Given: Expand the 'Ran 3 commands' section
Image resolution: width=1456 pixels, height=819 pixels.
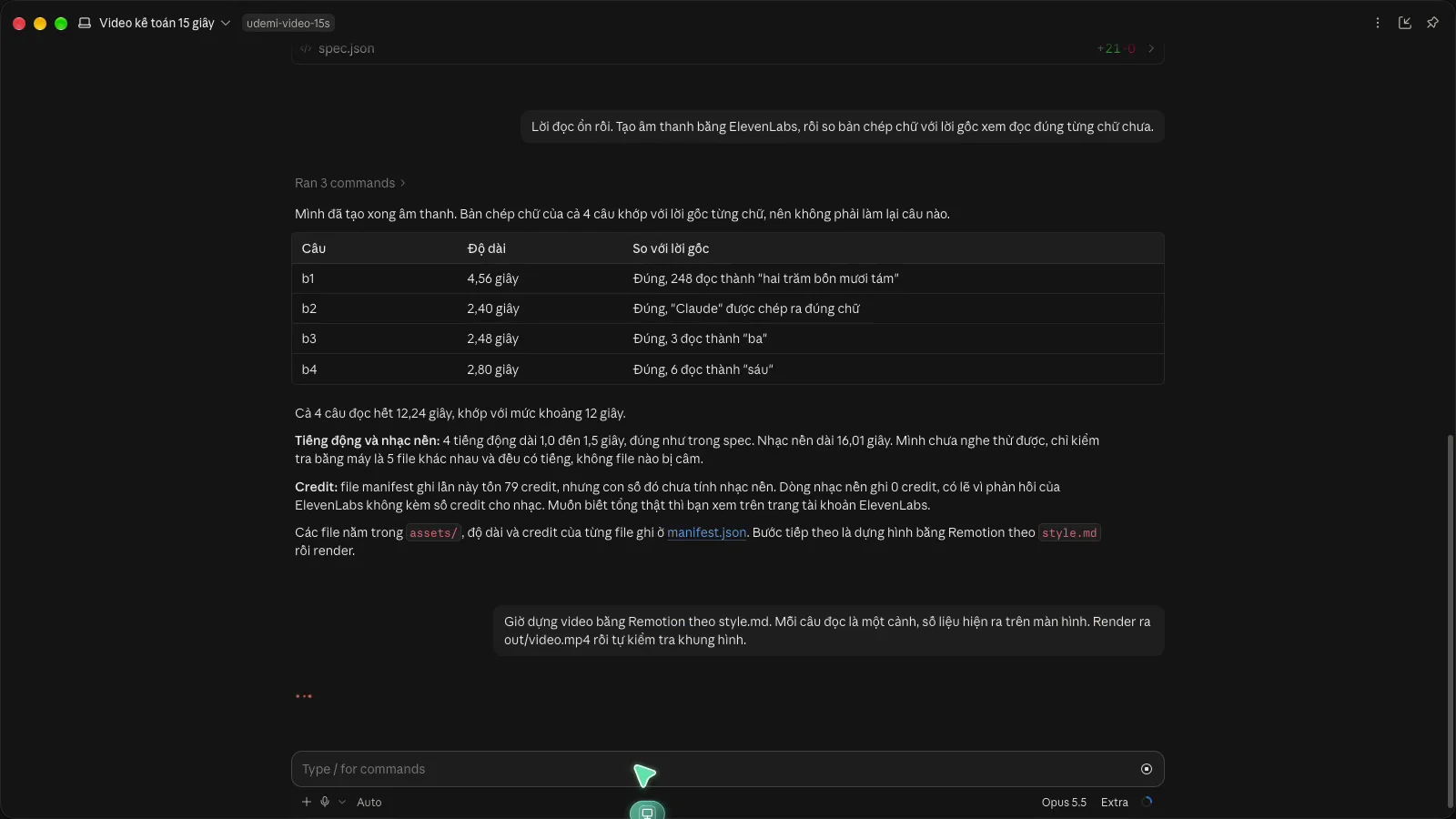Looking at the screenshot, I should click(x=350, y=183).
